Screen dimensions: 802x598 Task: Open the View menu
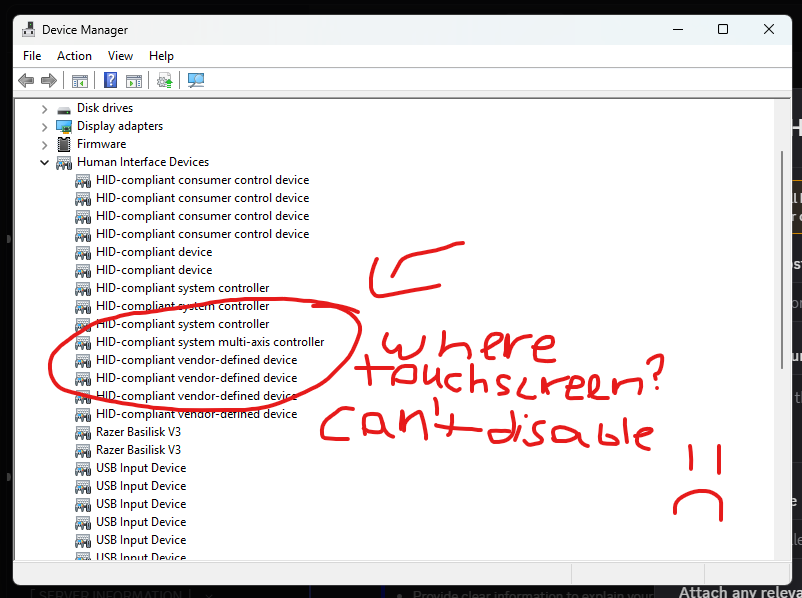[x=120, y=55]
